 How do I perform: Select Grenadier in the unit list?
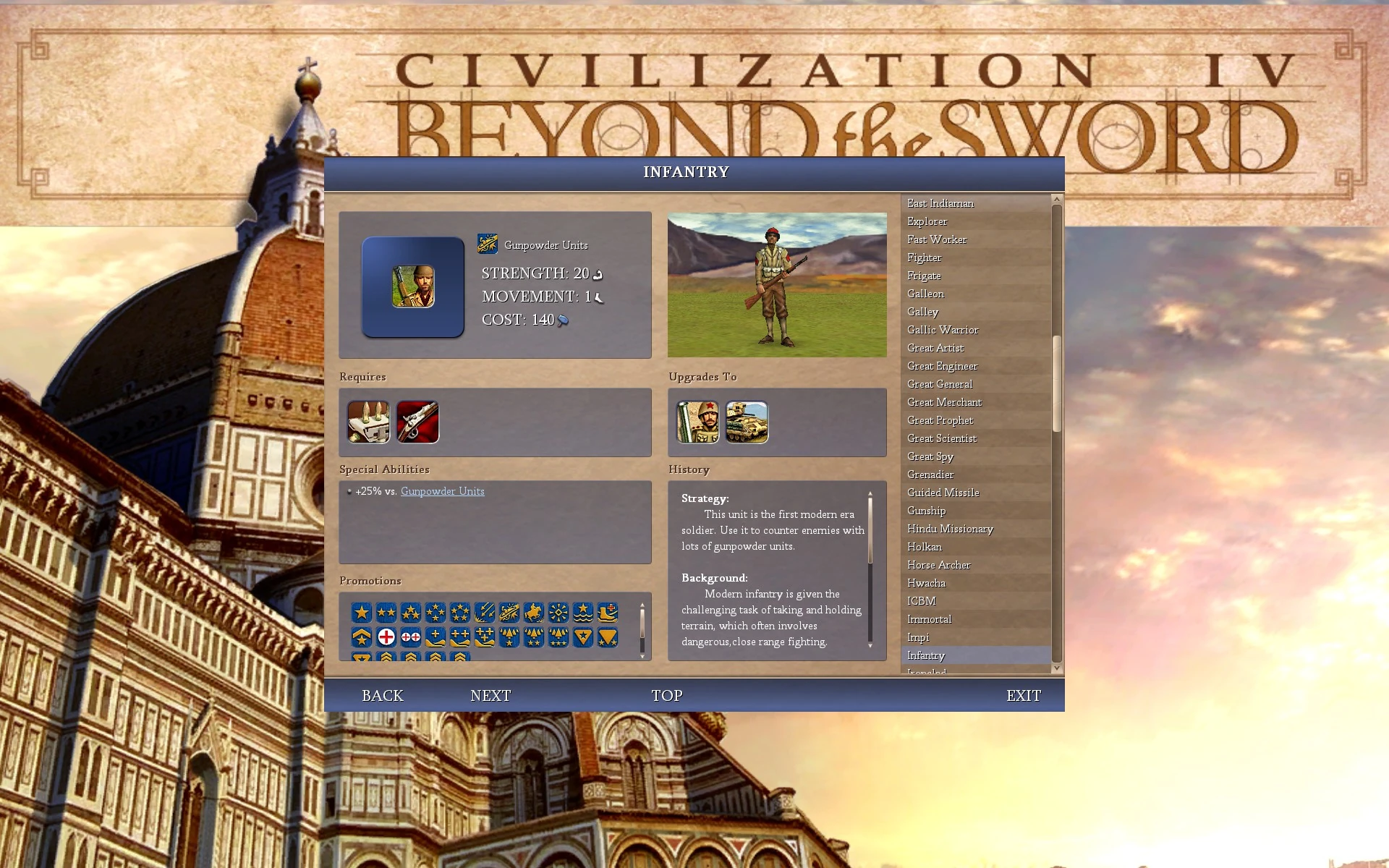coord(930,475)
